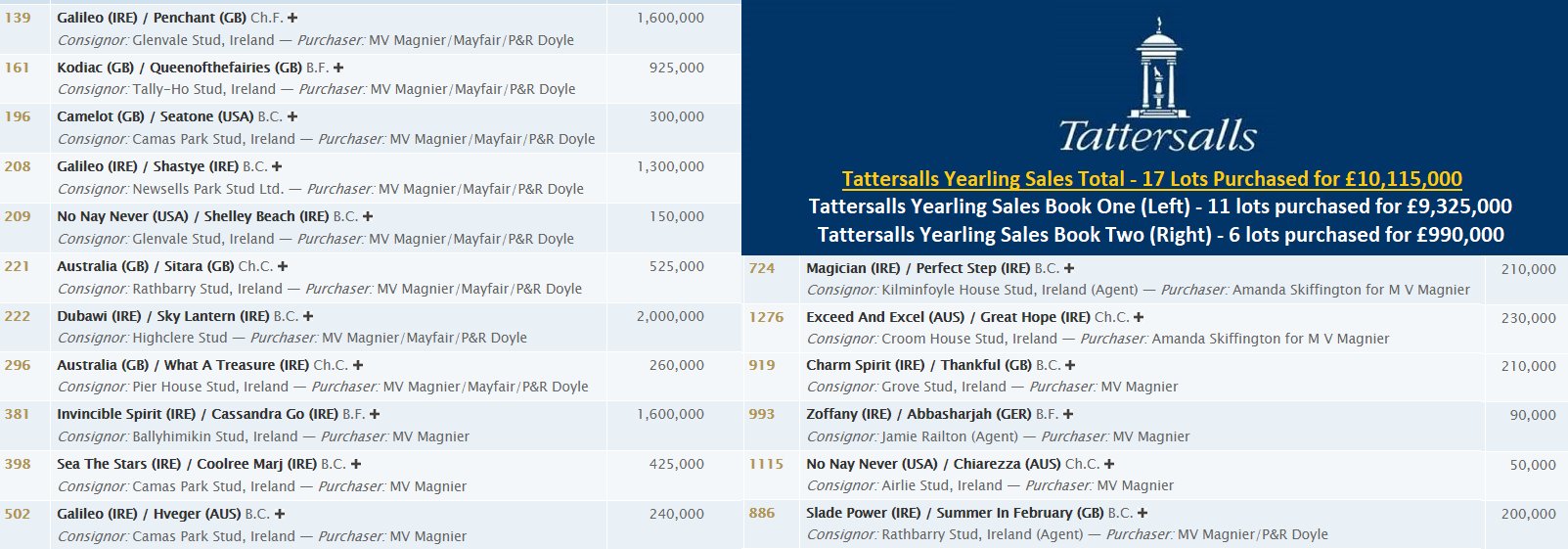Click Galileo (IRE) / Penchant (GB) pedigree title
The height and width of the screenshot is (549, 1568).
152,19
